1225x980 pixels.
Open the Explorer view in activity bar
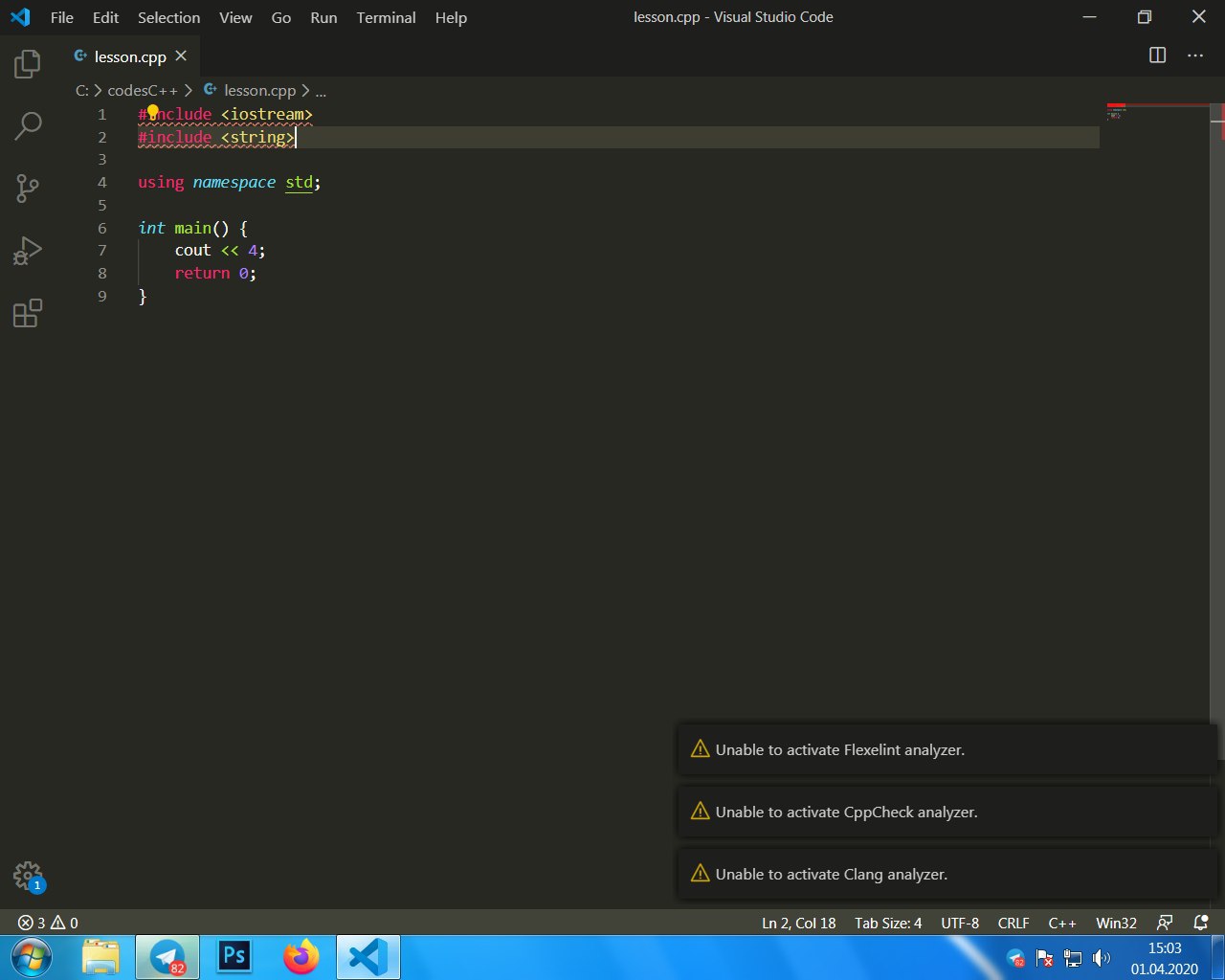tap(28, 64)
